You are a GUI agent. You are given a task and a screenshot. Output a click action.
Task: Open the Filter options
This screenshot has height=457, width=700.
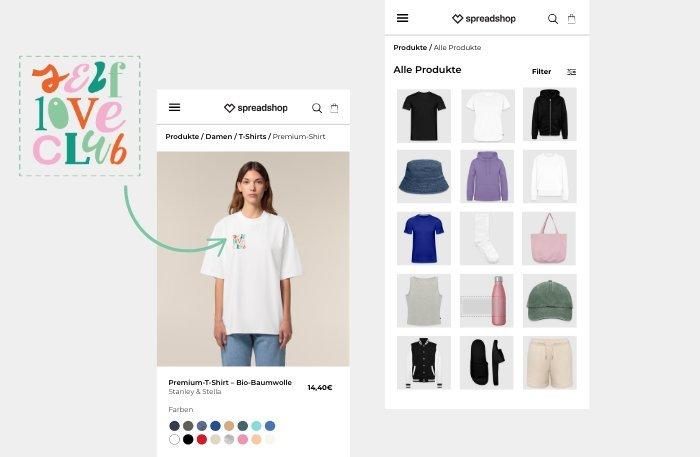click(541, 71)
